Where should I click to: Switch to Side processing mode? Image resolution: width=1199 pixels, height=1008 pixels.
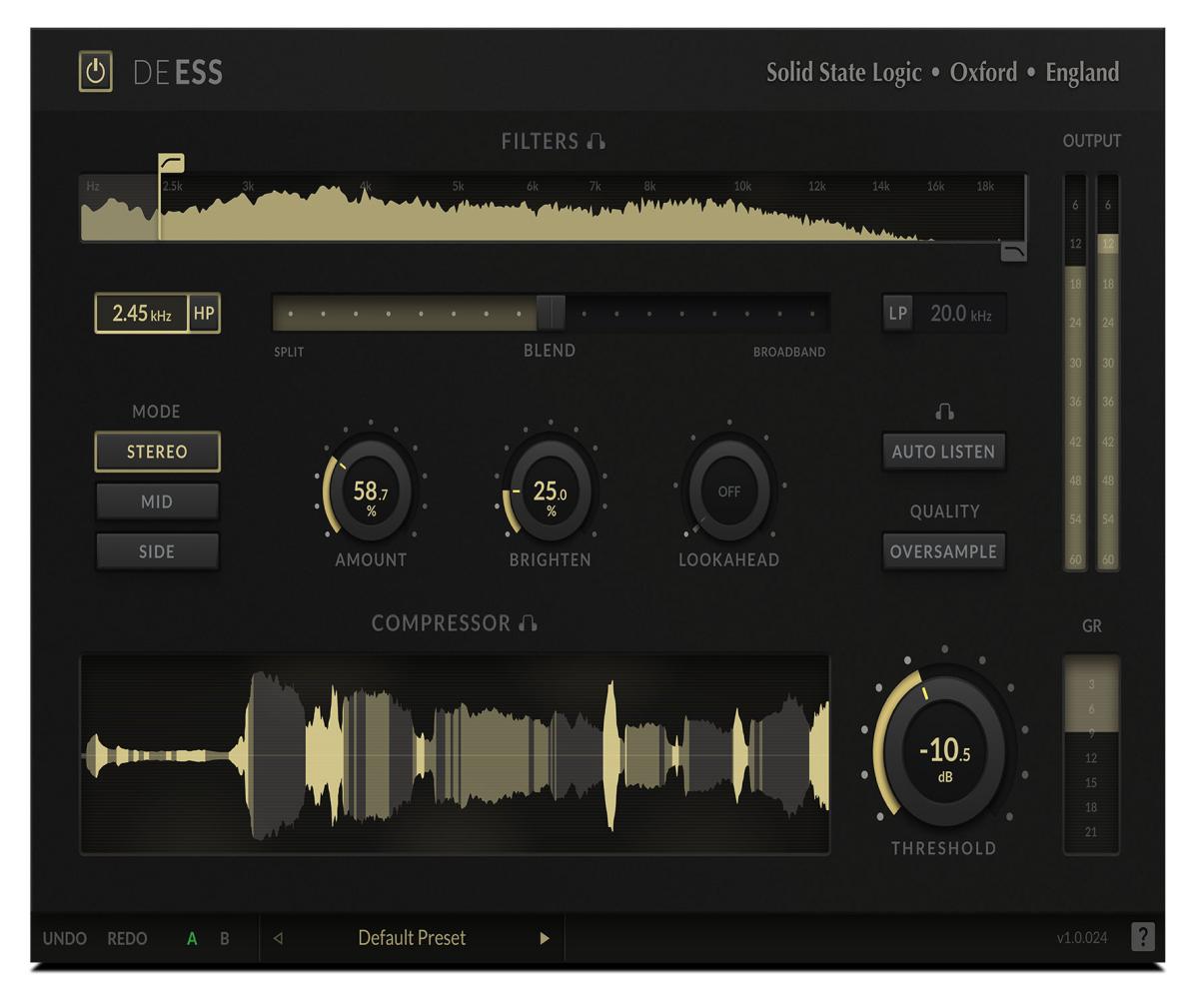click(157, 551)
